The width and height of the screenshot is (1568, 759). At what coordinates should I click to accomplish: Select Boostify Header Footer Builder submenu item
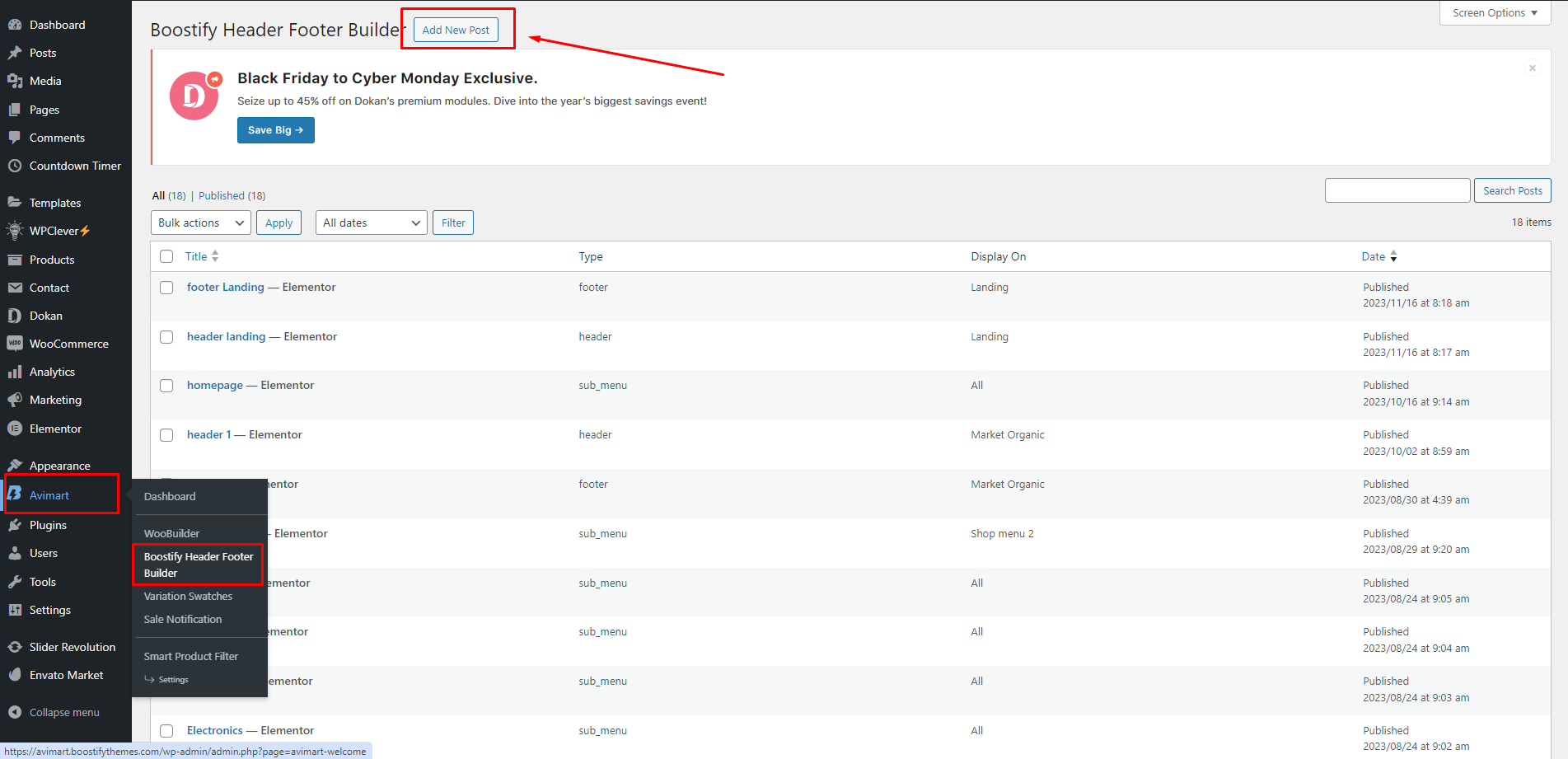coord(199,565)
